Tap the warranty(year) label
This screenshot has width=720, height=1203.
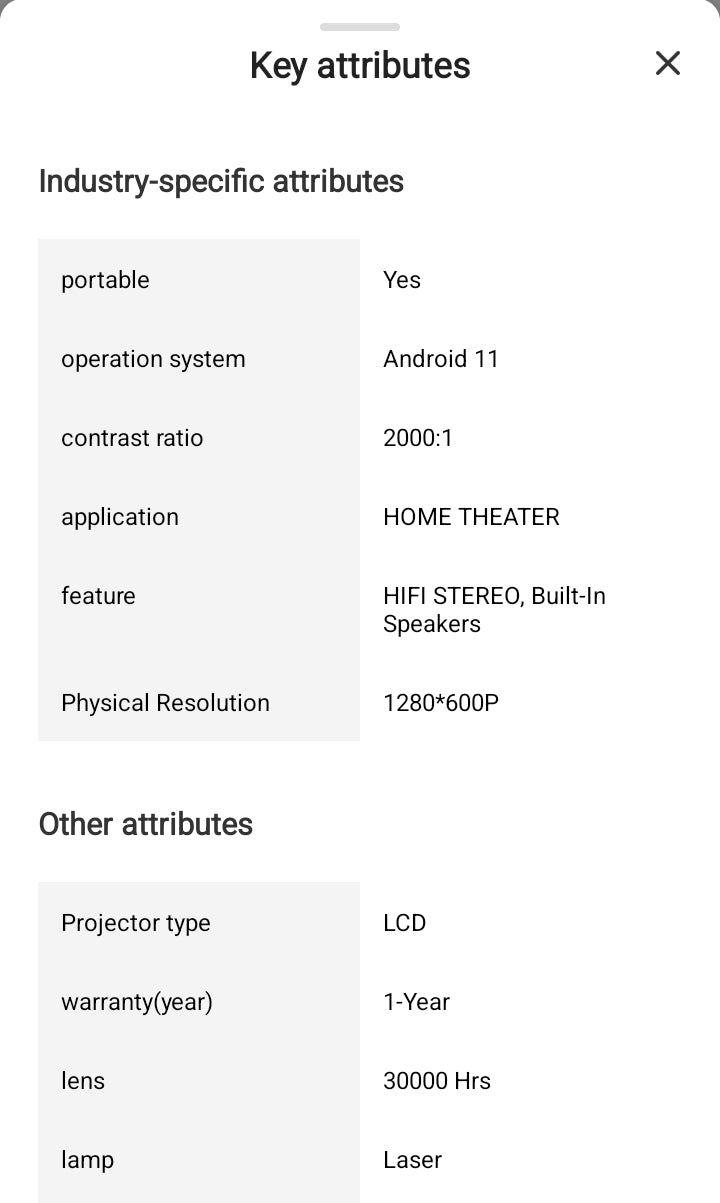pyautogui.click(x=137, y=1002)
